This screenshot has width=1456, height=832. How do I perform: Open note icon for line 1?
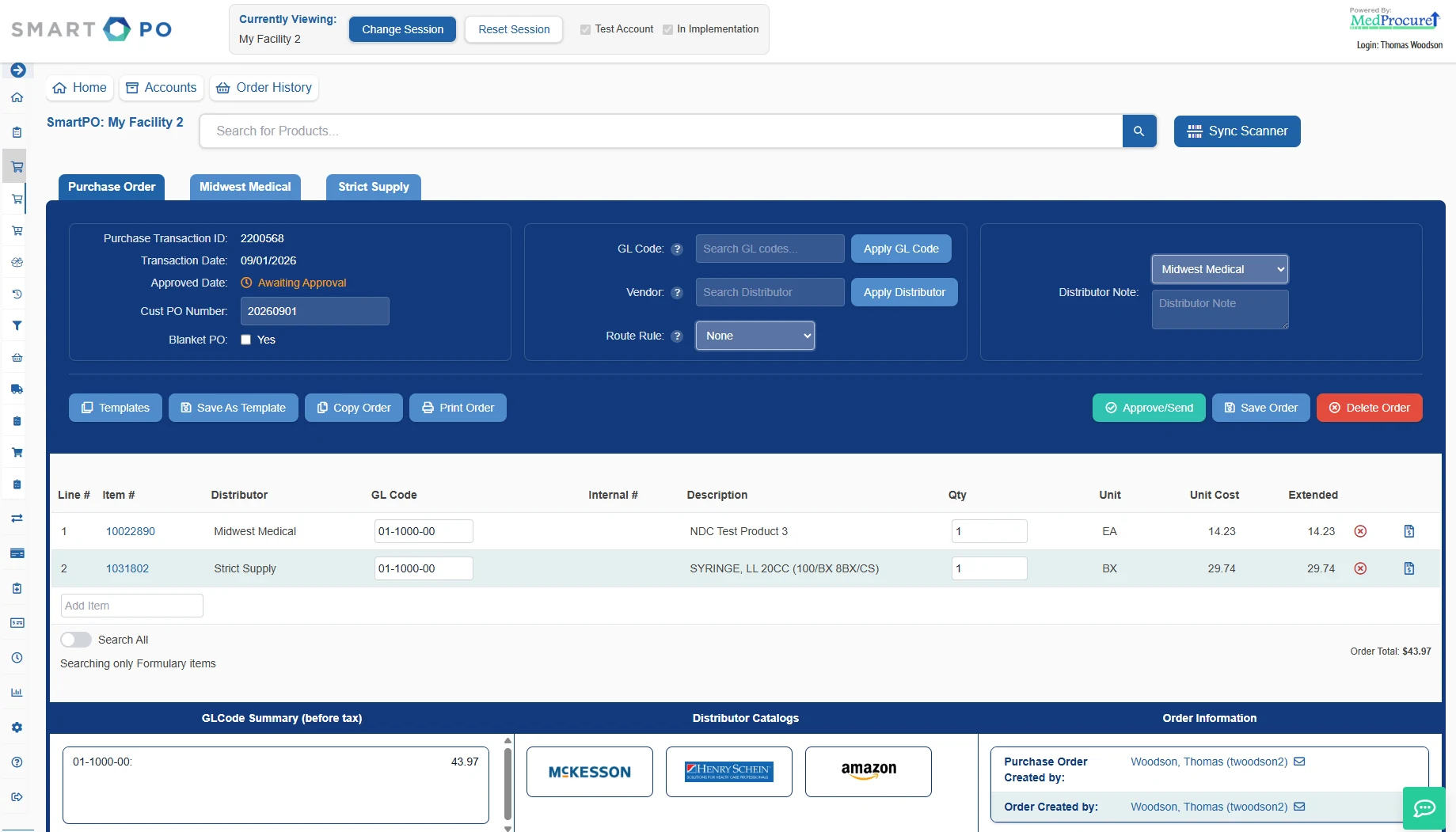pos(1409,531)
